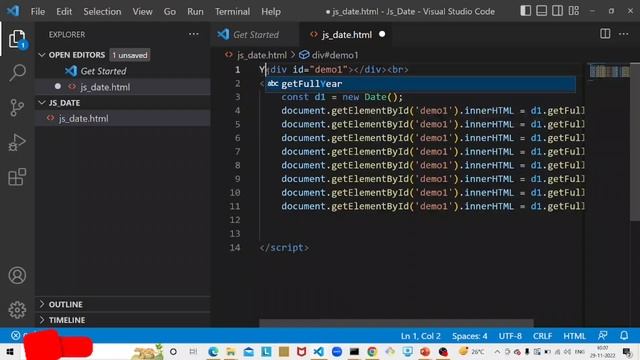Screen dimensions: 640x360
Task: Toggle the primary side bar layout icon
Action: [x=526, y=11]
